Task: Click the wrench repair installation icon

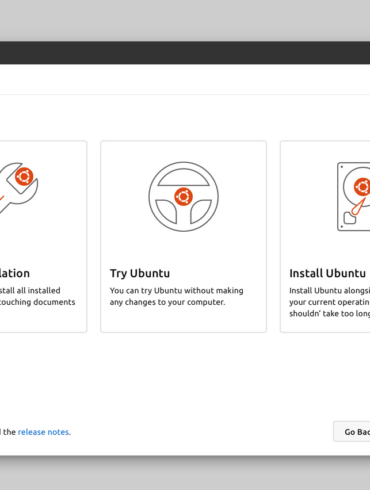Action: tap(19, 188)
